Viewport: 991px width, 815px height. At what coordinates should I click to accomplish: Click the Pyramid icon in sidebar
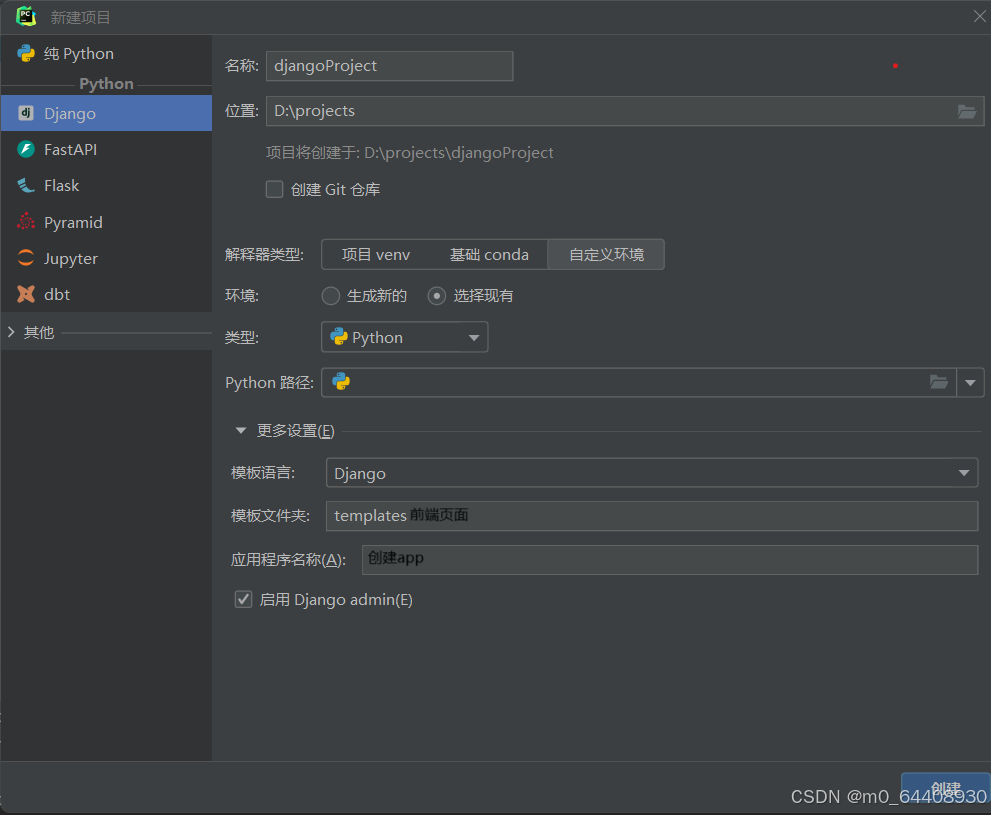point(26,222)
